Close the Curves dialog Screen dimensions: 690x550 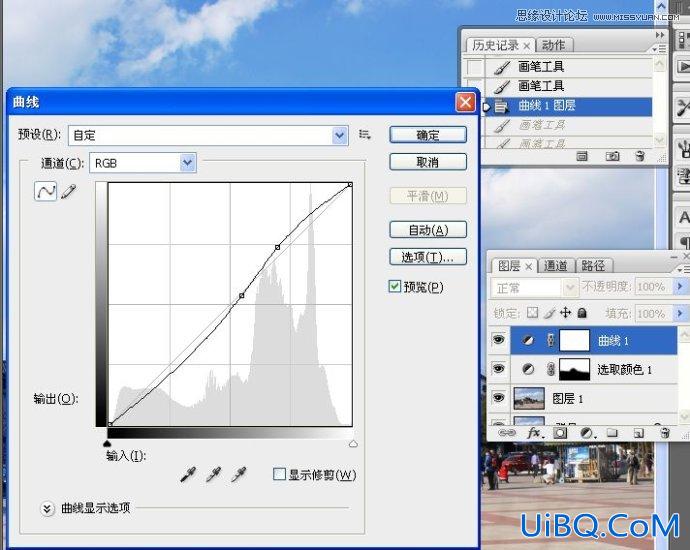(x=465, y=103)
